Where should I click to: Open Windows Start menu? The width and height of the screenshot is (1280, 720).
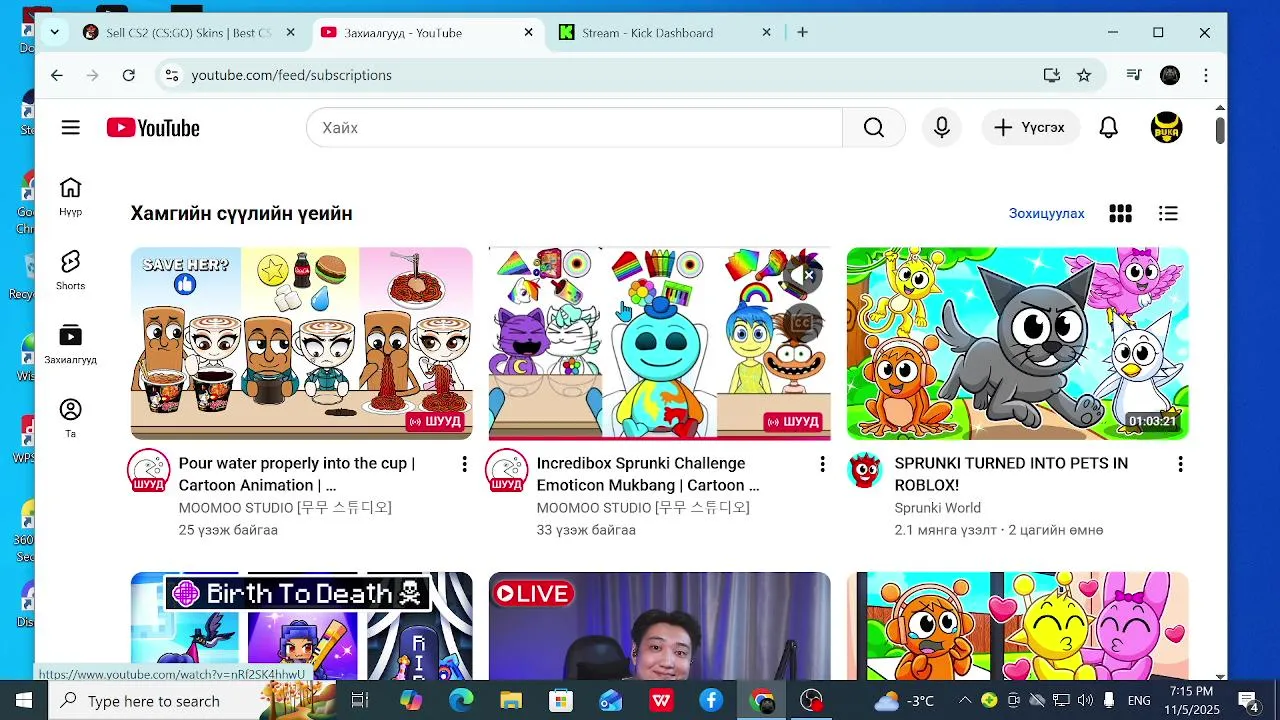[x=24, y=701]
